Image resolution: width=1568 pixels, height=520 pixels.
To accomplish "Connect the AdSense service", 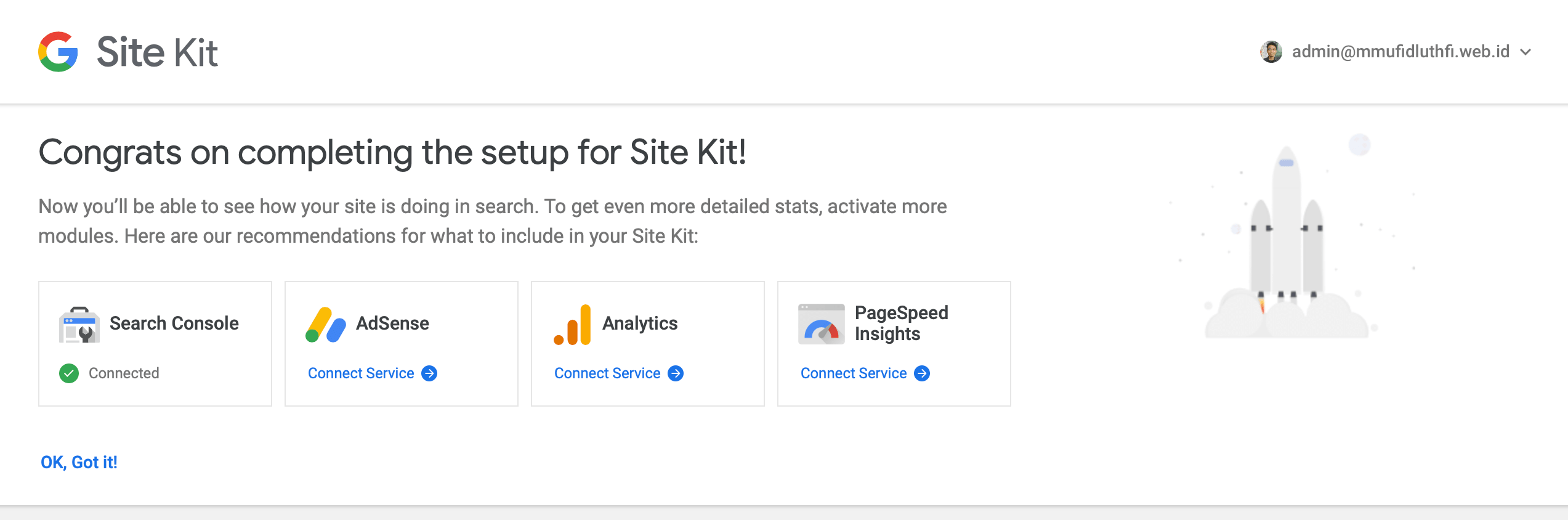I will (361, 373).
